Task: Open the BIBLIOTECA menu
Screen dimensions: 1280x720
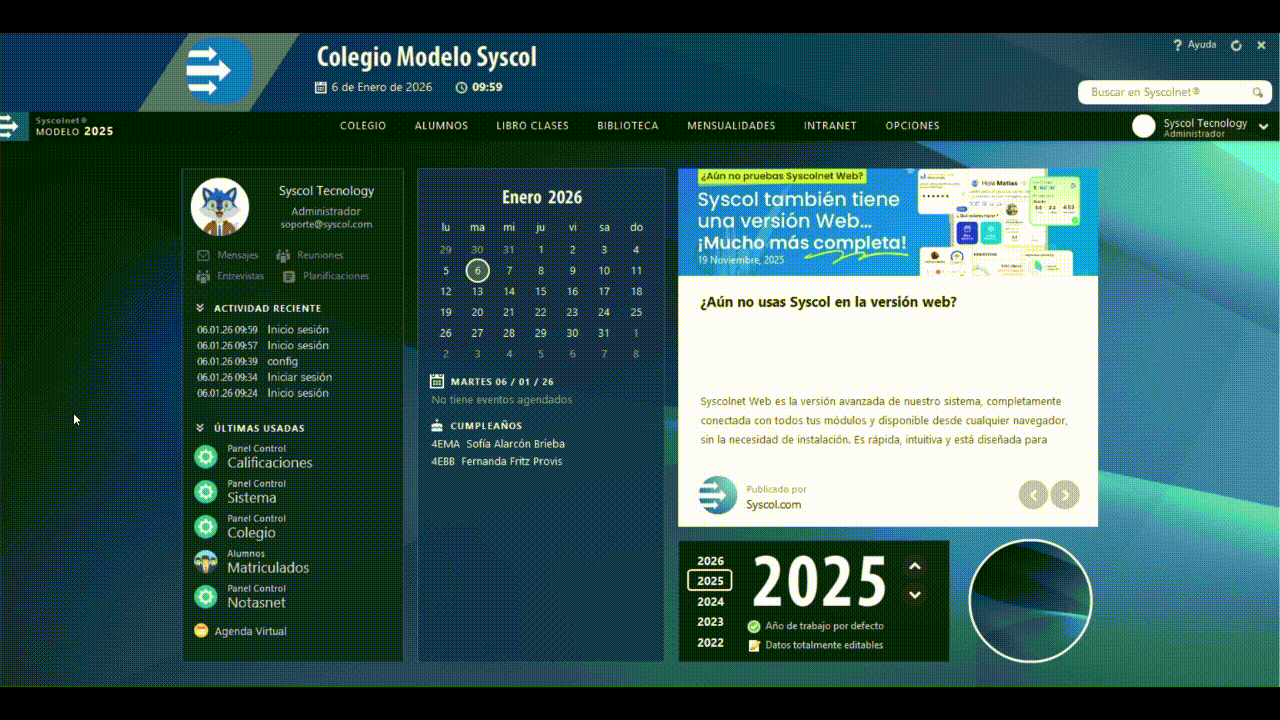Action: [628, 126]
